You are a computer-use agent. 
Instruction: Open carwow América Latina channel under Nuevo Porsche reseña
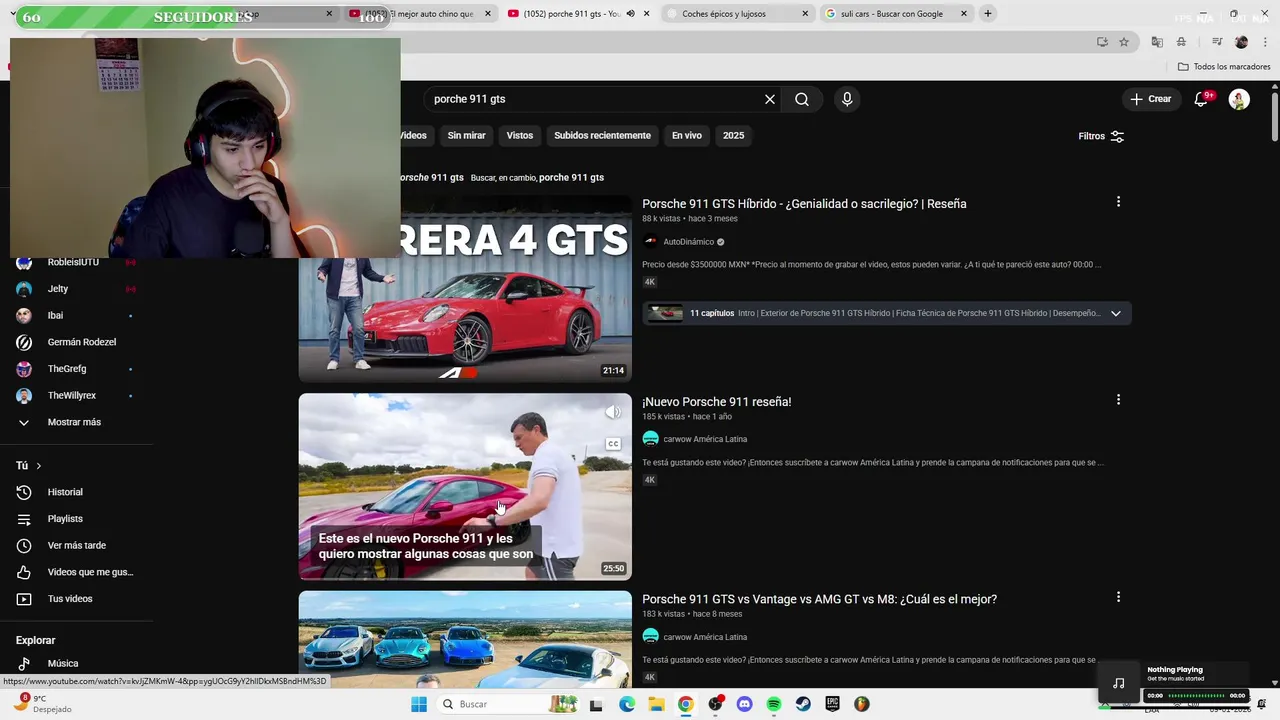(x=705, y=439)
